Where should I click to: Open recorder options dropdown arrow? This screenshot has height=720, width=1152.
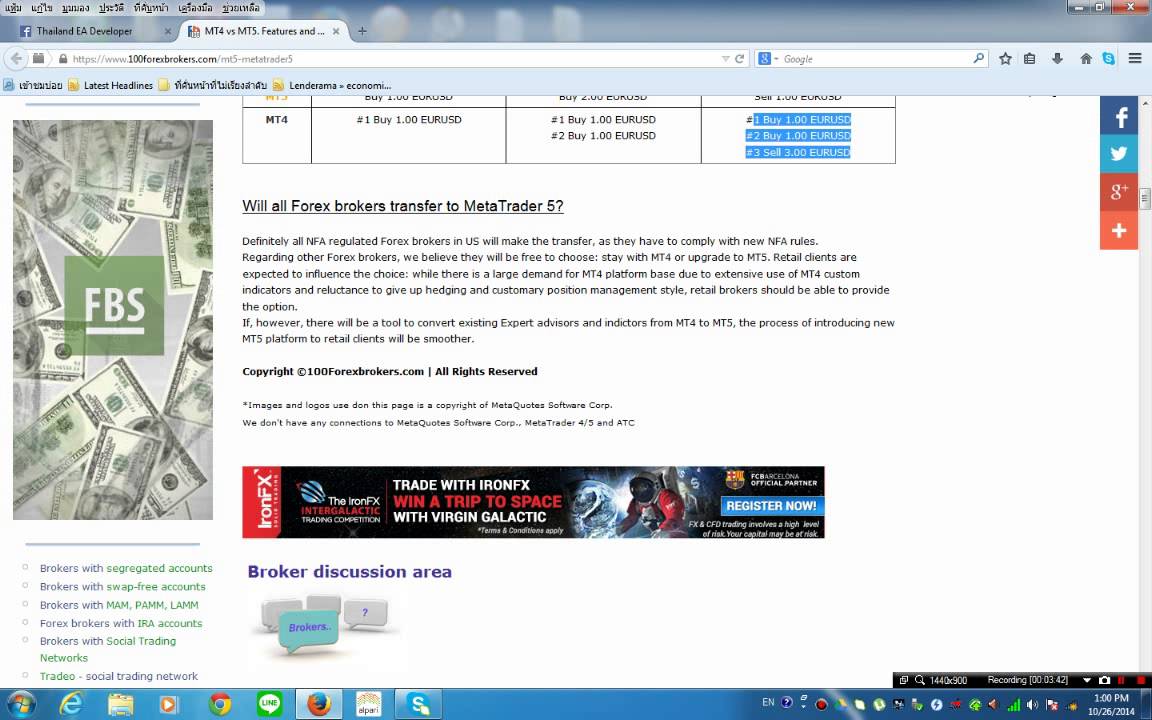coord(1087,680)
